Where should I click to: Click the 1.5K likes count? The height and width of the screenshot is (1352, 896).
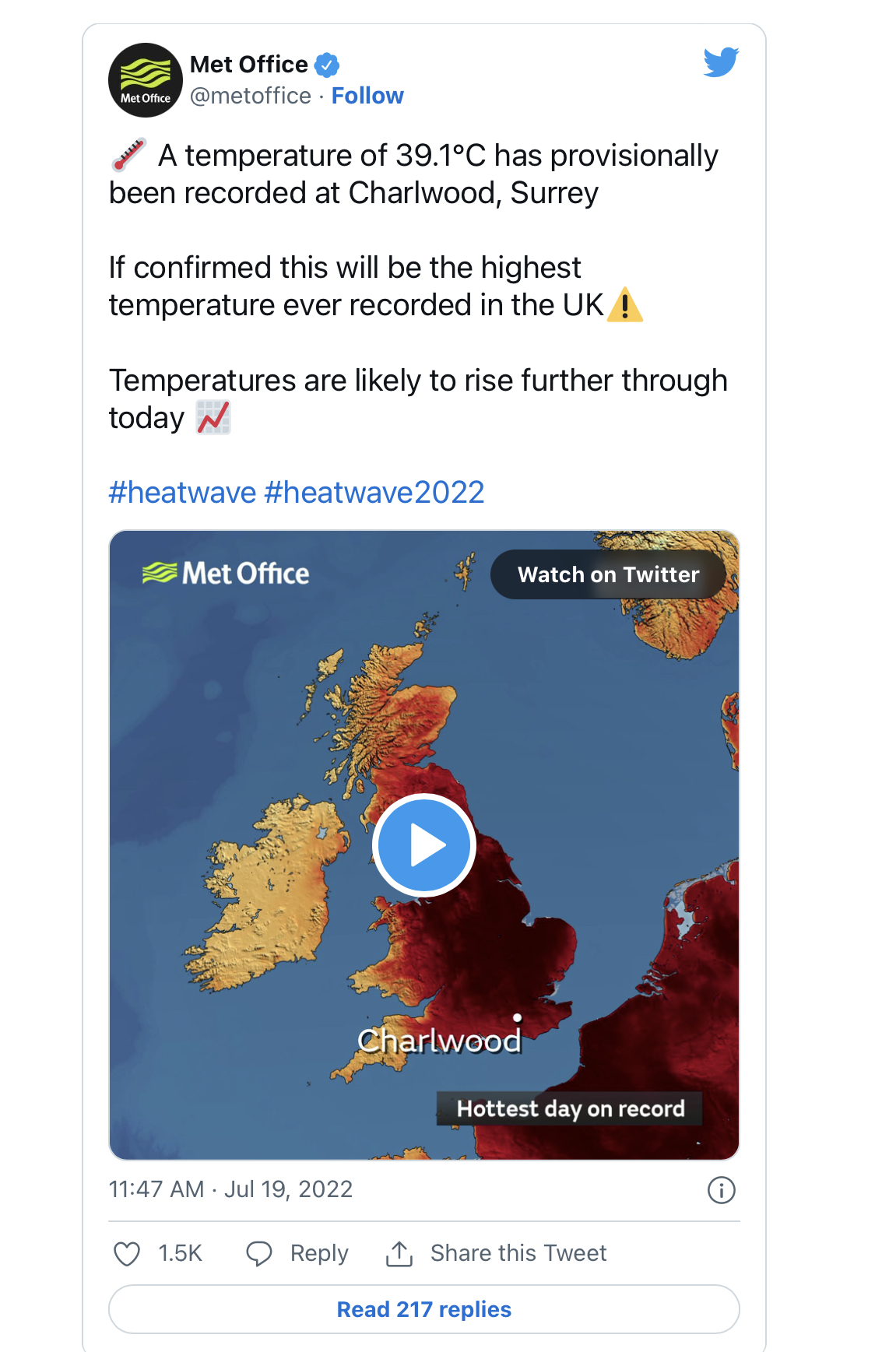(x=180, y=1253)
